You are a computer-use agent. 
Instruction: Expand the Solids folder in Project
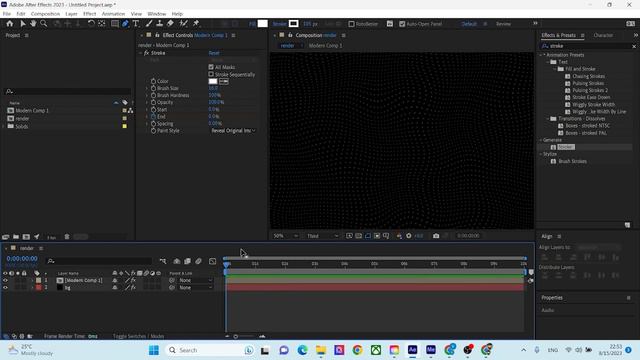coord(3,127)
